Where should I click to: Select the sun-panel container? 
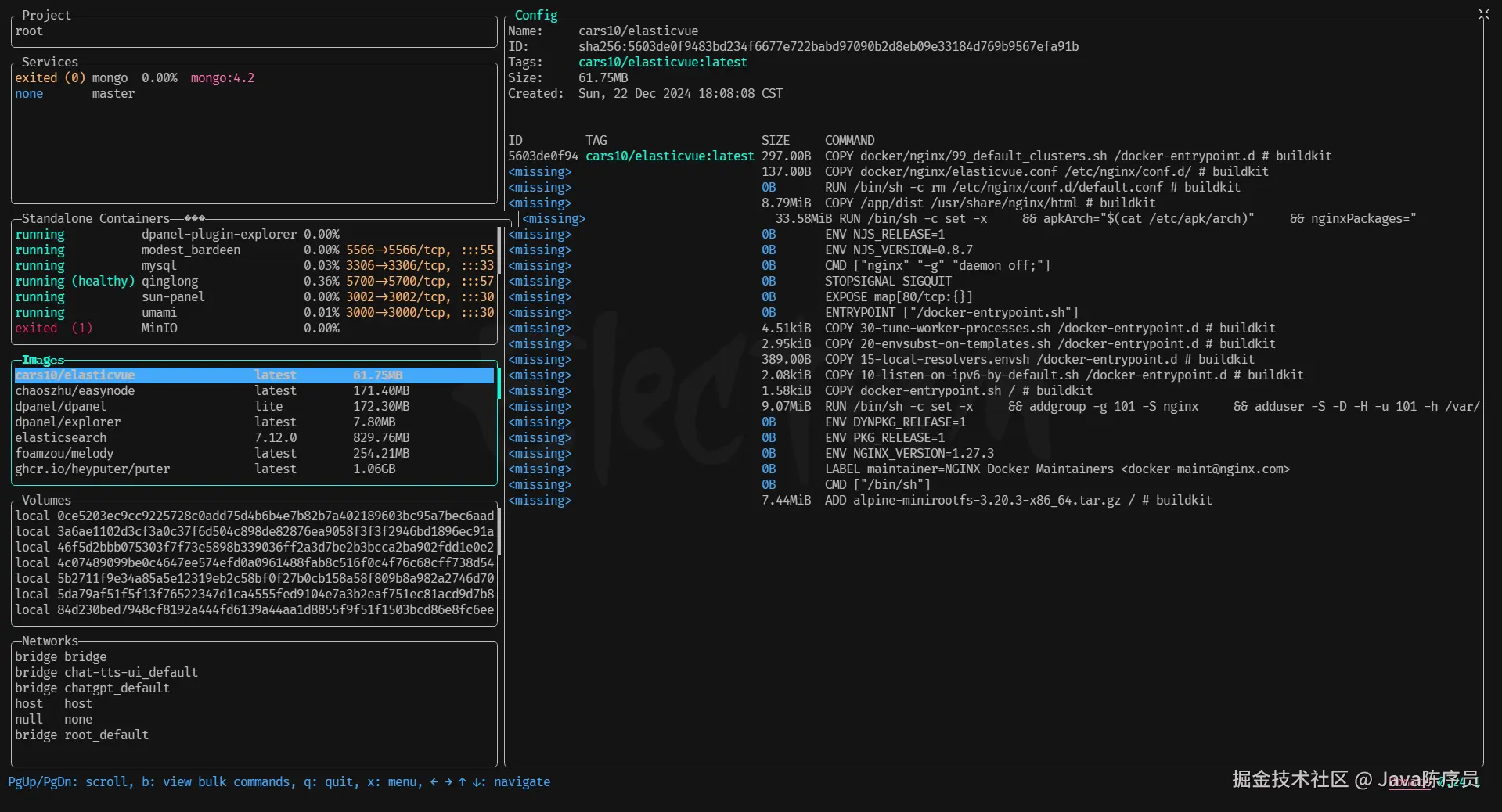[254, 296]
